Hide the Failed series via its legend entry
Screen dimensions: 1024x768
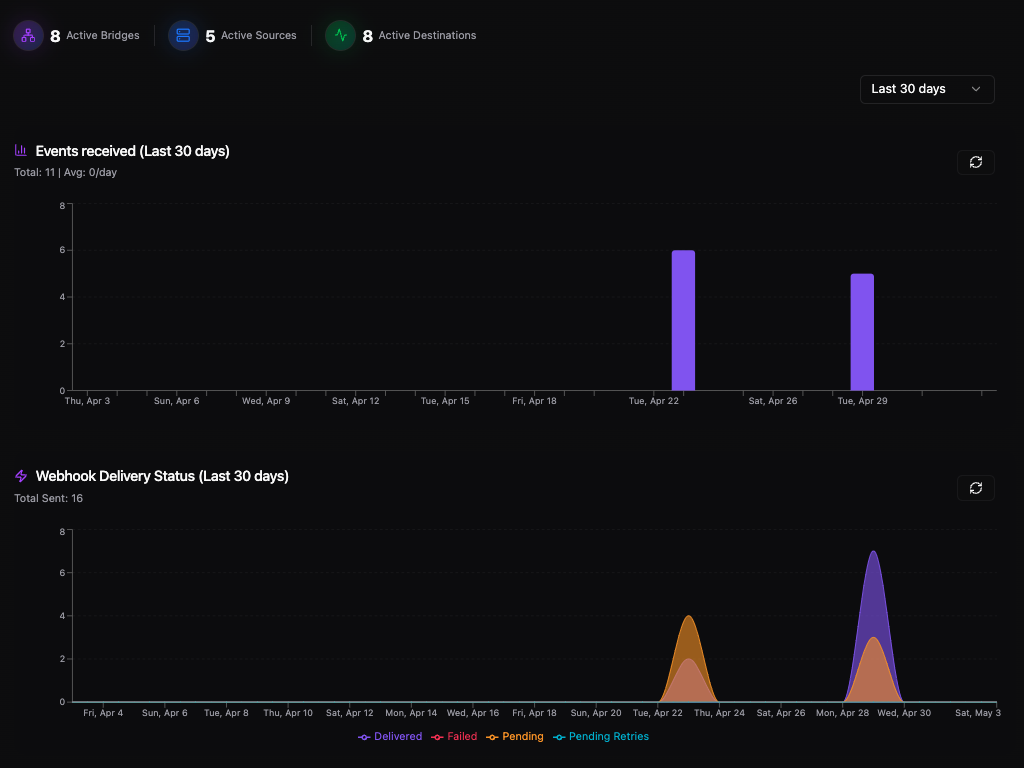coord(453,736)
